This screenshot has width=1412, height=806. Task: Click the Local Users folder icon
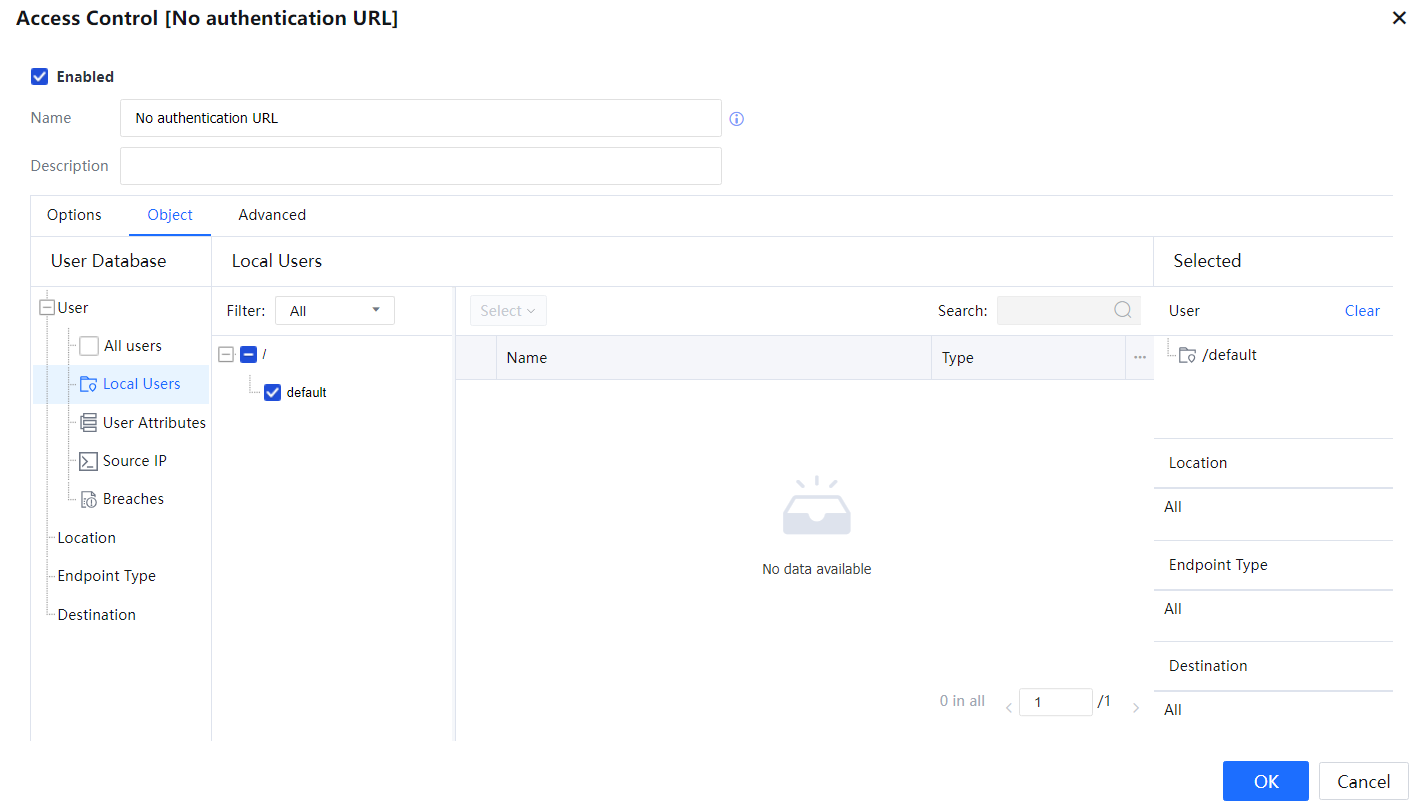coord(88,384)
